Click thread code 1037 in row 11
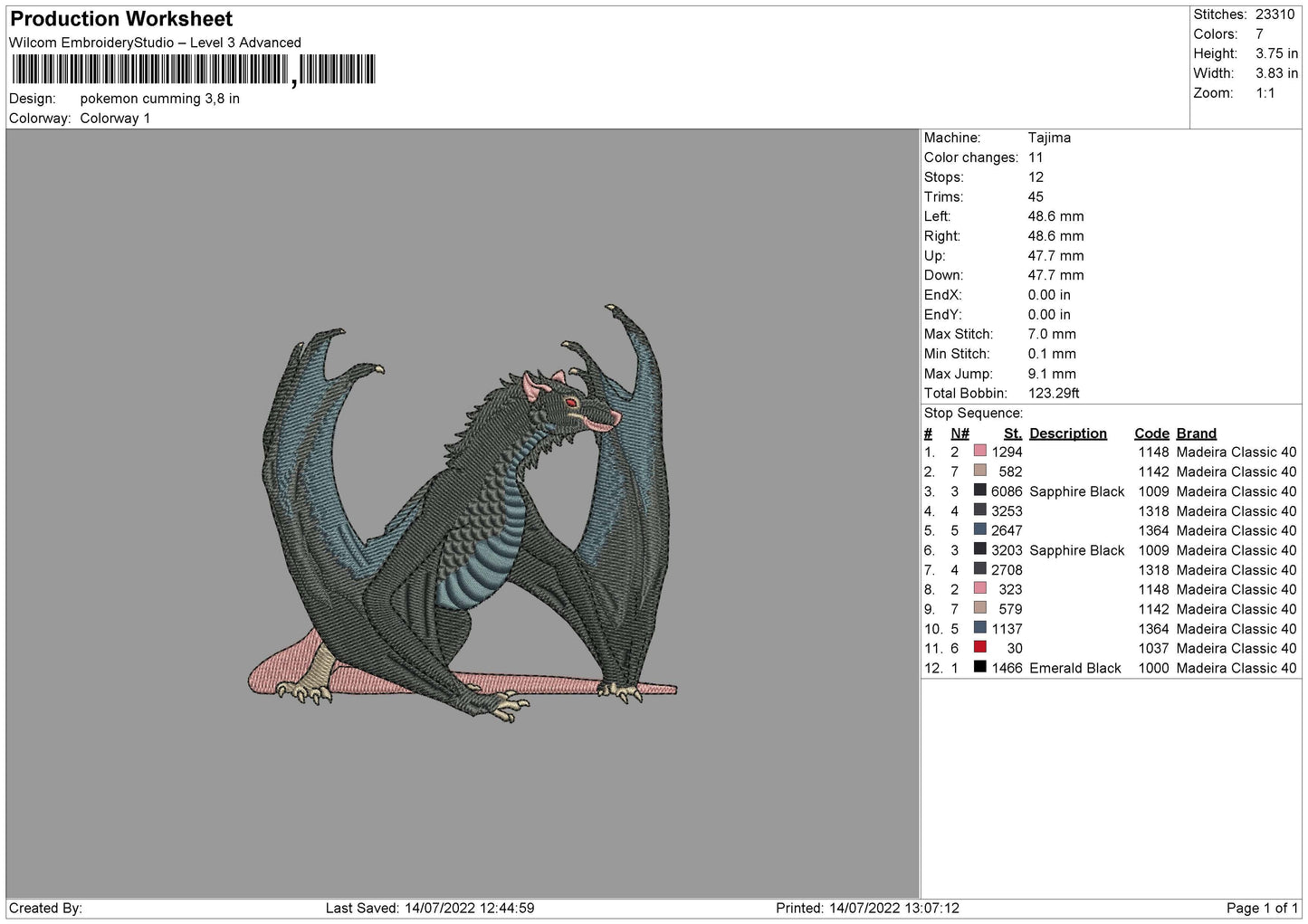This screenshot has height=924, width=1308. 1153,648
